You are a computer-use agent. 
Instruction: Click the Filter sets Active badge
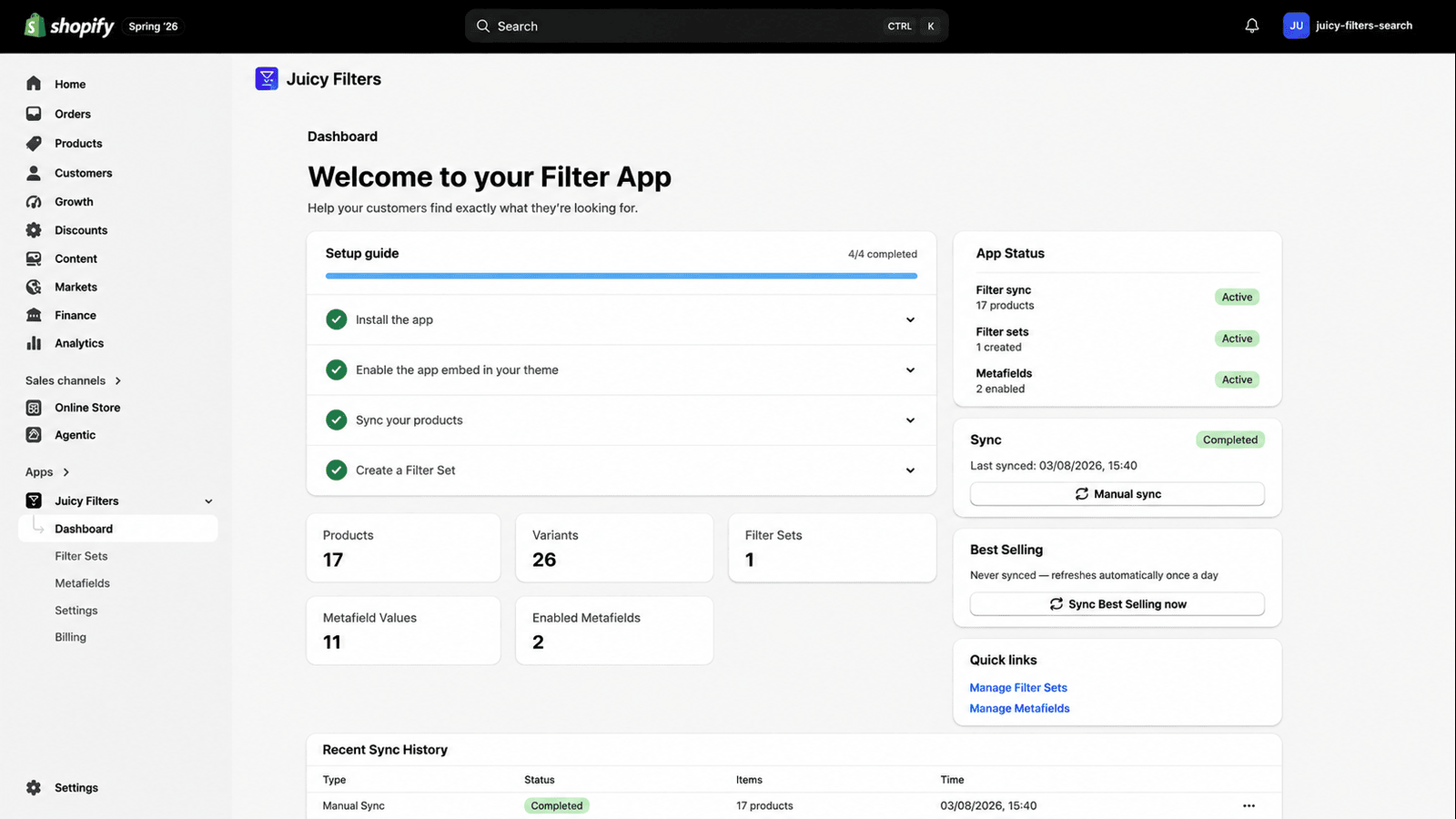1237,339
